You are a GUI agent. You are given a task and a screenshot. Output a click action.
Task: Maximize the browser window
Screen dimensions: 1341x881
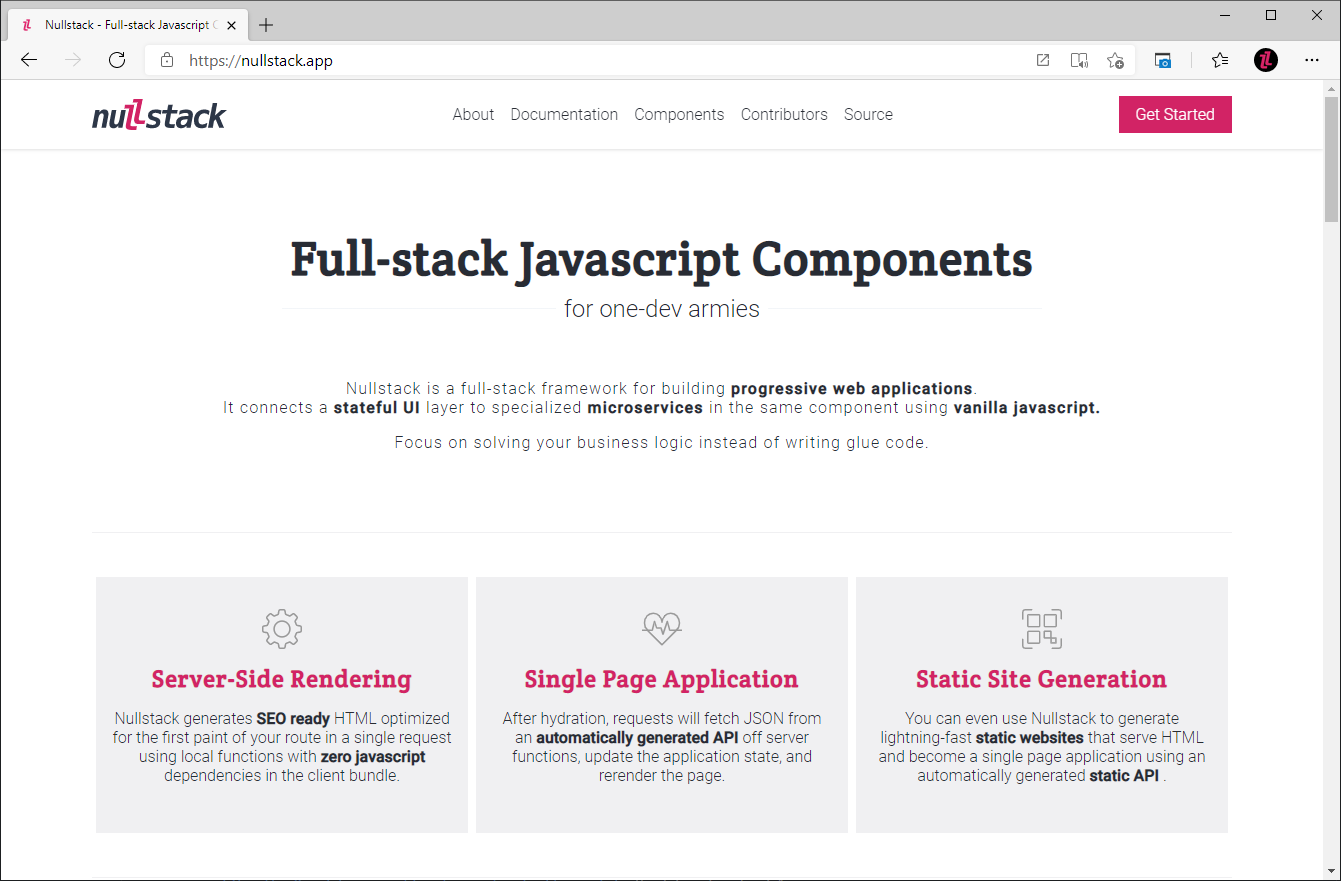tap(1271, 15)
